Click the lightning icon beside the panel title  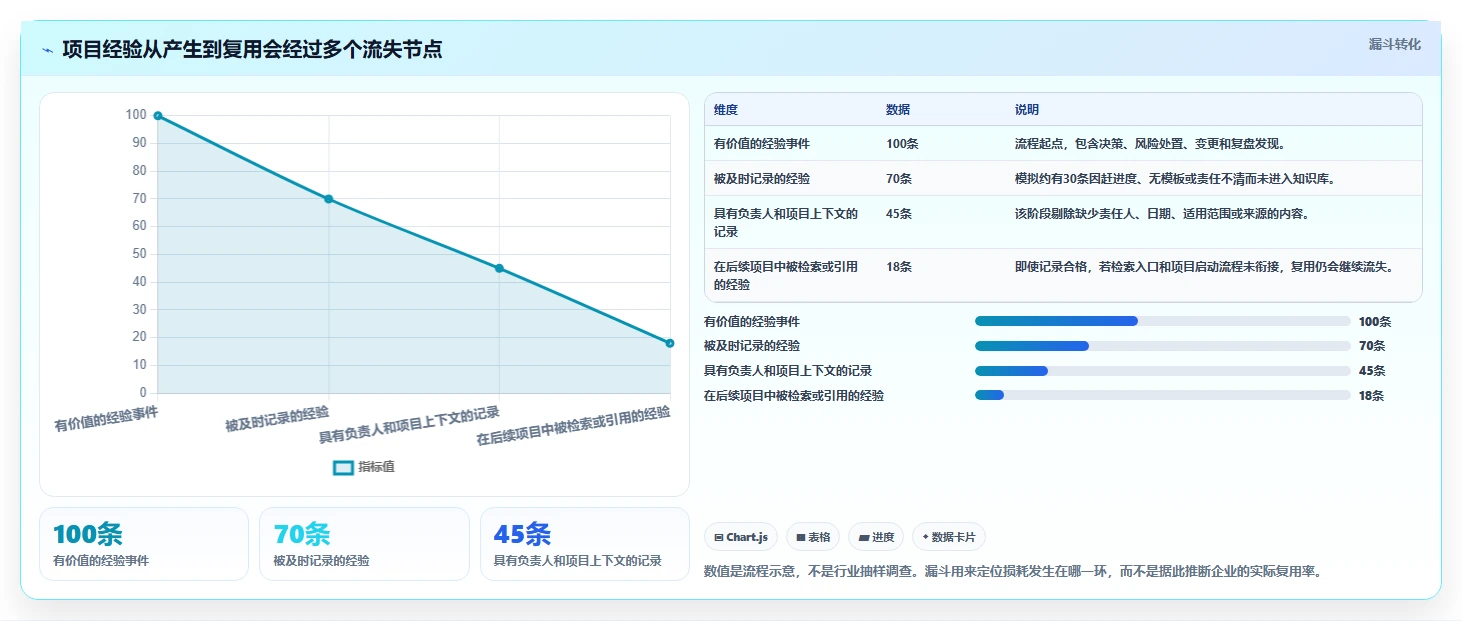47,50
